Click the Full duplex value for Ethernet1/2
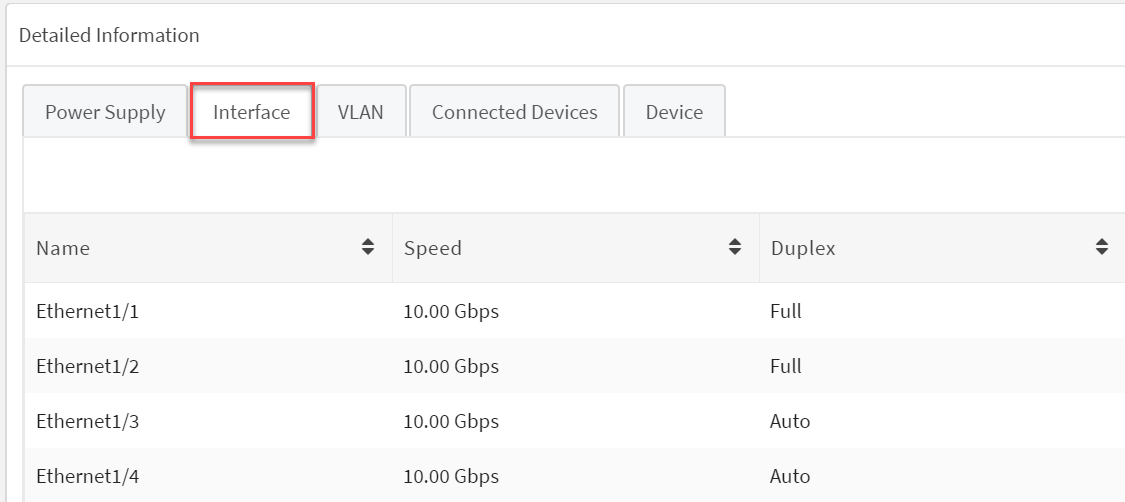 click(x=786, y=366)
